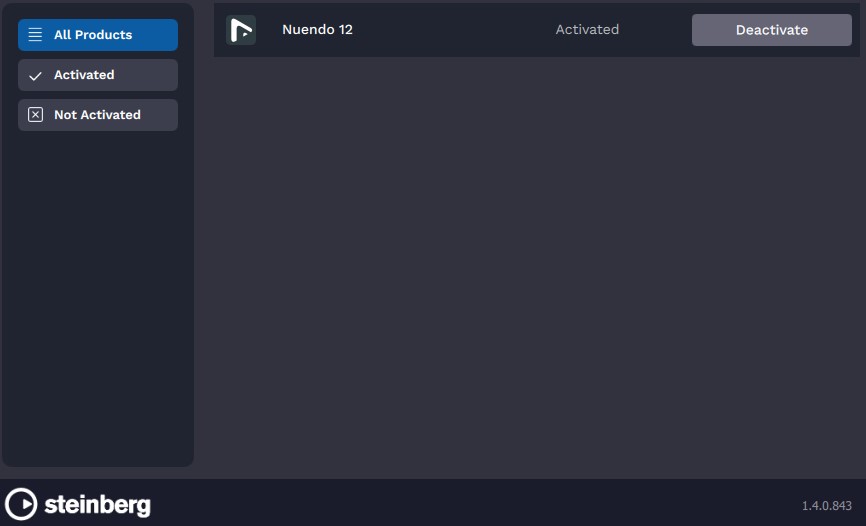Show Not Activated products

[98, 115]
